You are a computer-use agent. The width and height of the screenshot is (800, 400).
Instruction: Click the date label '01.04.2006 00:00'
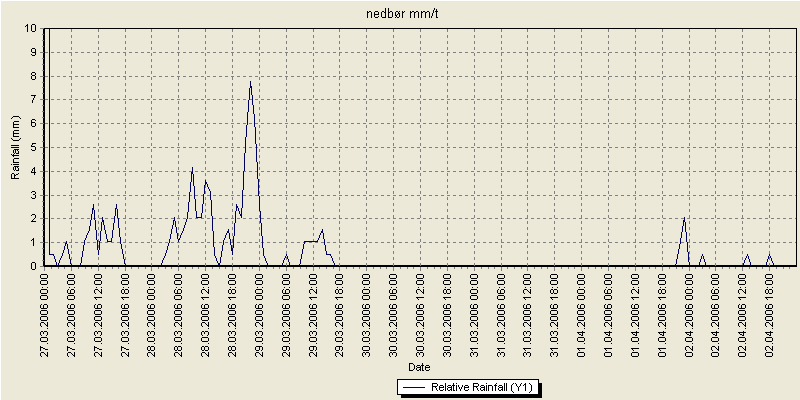(x=582, y=314)
